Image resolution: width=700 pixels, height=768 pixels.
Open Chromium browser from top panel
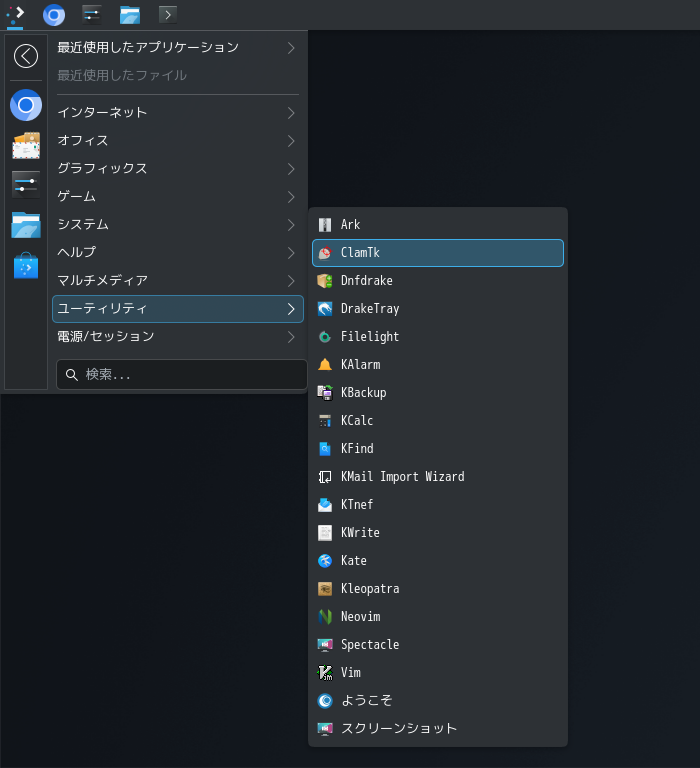click(x=54, y=15)
